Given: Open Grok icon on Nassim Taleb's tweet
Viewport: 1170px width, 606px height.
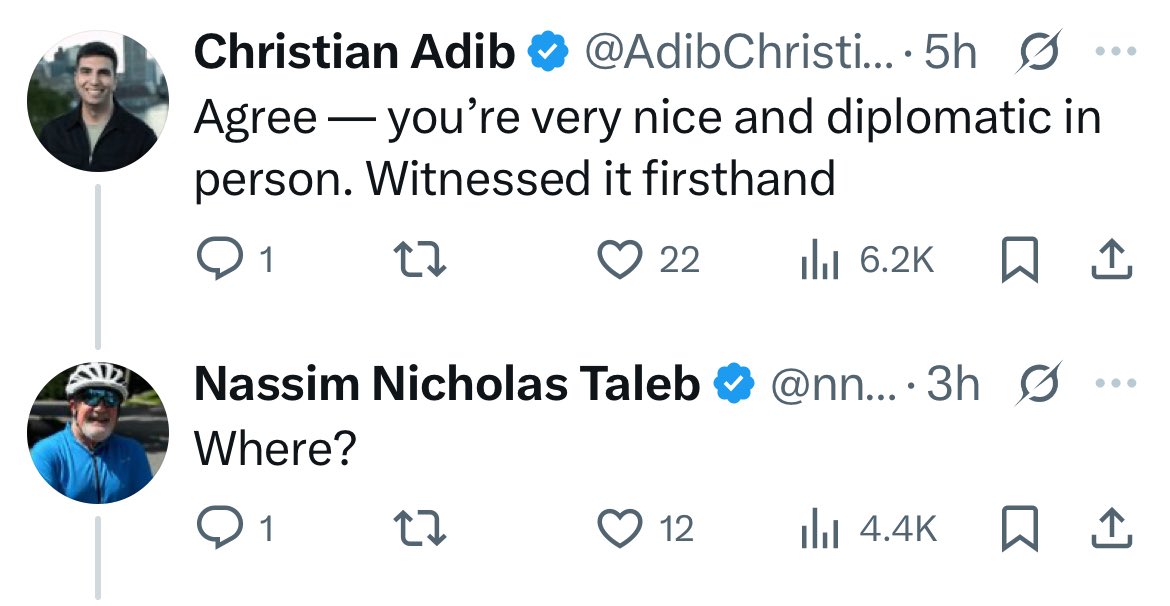Looking at the screenshot, I should [x=1039, y=383].
